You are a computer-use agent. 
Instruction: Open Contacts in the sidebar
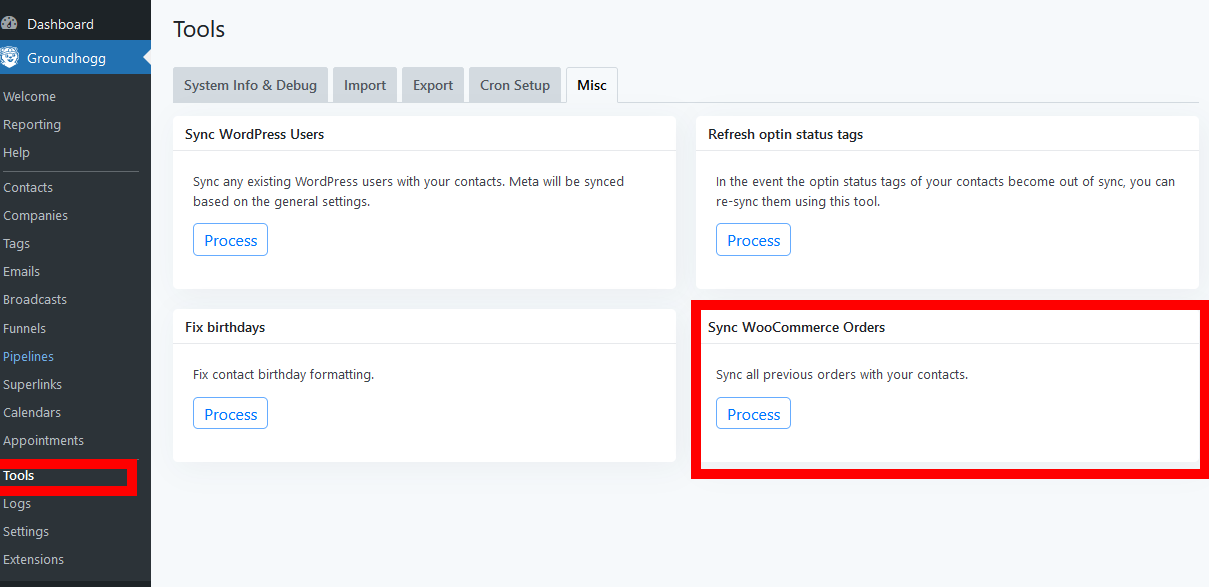coord(28,188)
